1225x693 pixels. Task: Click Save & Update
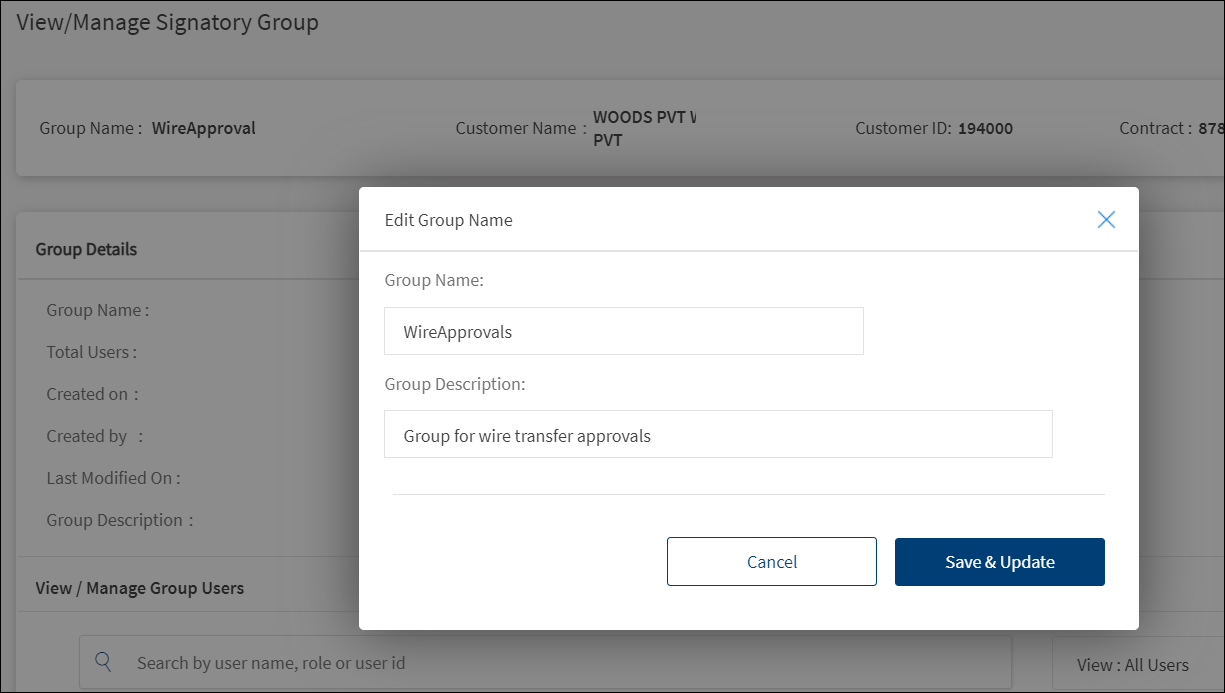click(999, 562)
